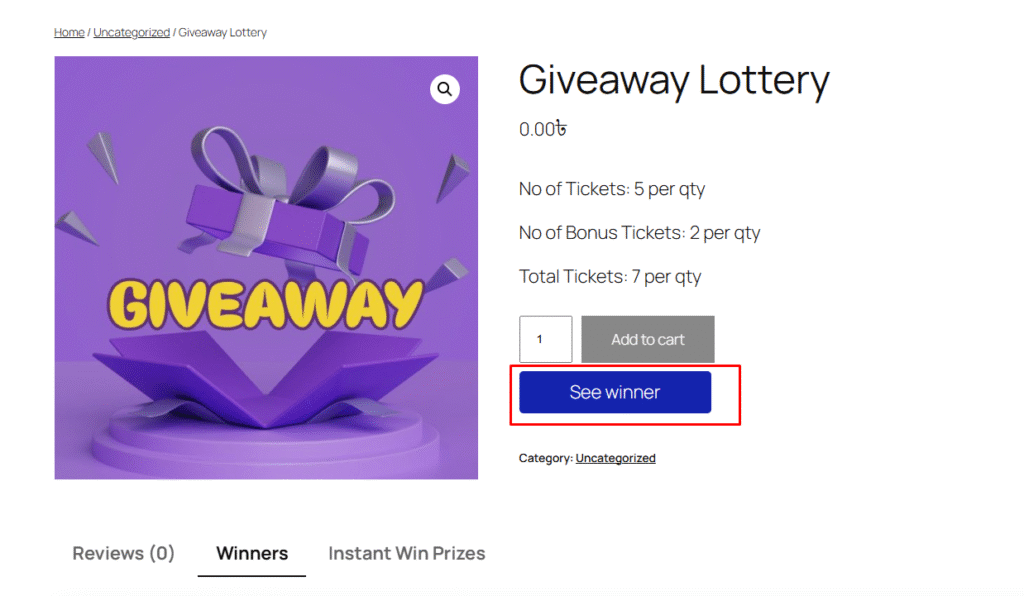Click the round pedestal in the product image

point(265,440)
